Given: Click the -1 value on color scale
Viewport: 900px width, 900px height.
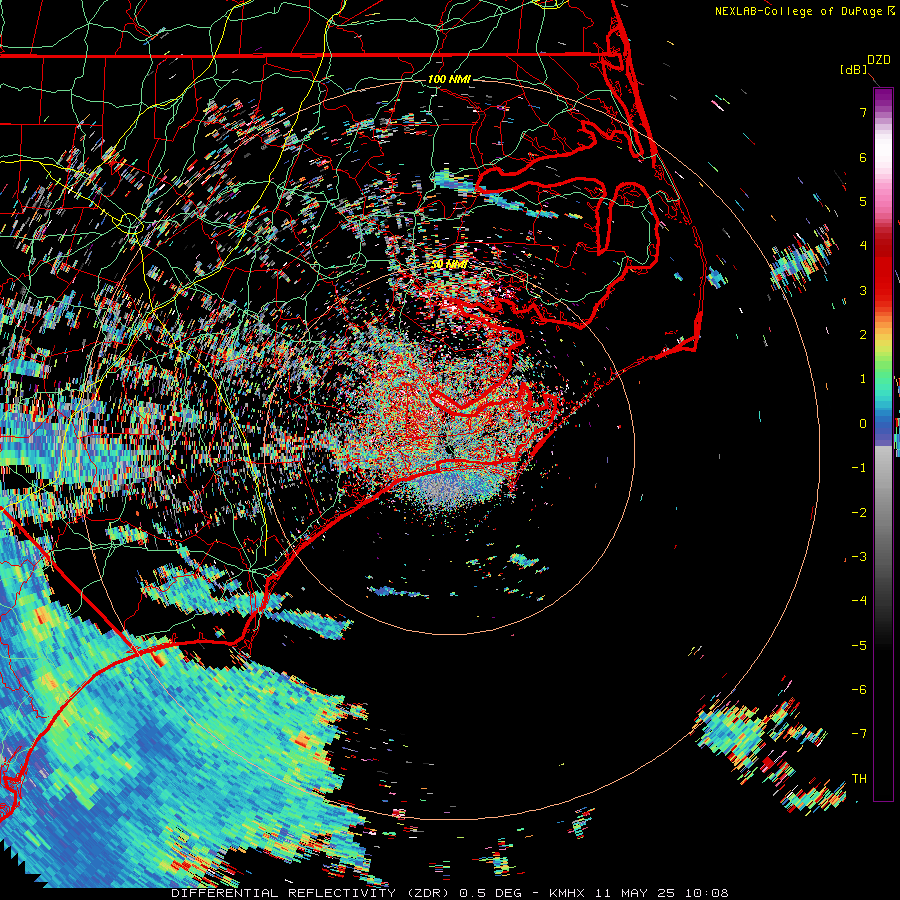Looking at the screenshot, I should pos(859,468).
